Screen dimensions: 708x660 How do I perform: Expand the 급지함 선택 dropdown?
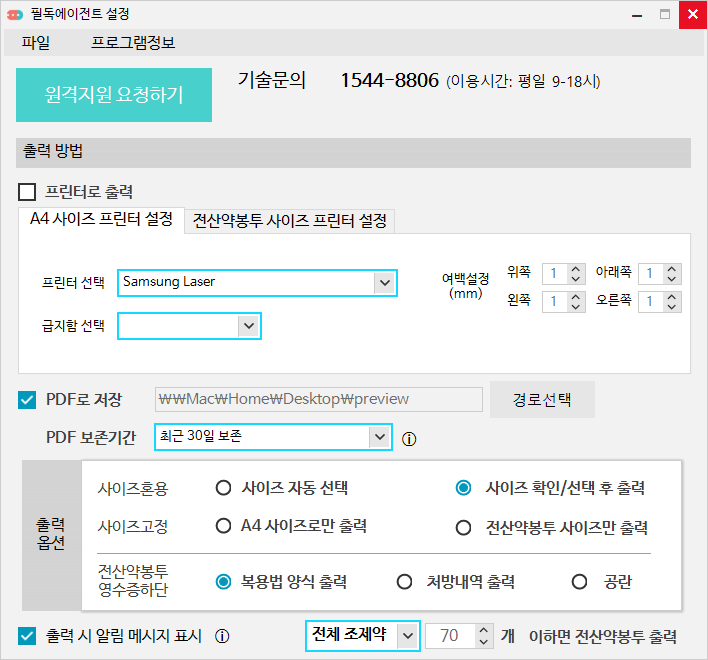(247, 326)
